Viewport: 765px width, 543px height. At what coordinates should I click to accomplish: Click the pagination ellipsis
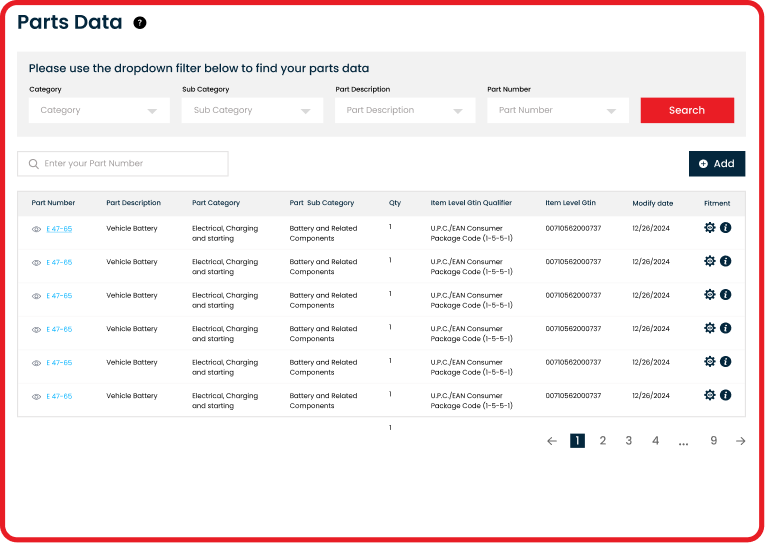[684, 443]
